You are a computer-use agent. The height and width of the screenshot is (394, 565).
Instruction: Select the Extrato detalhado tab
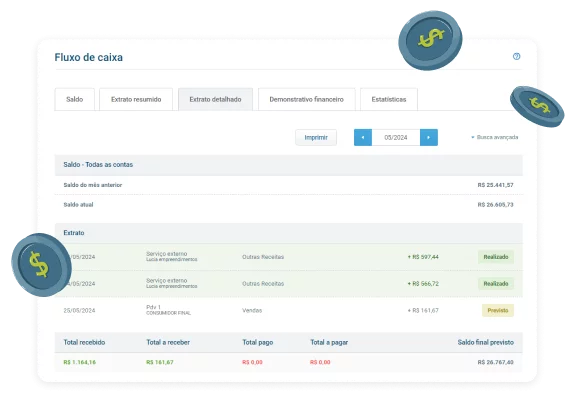point(215,99)
